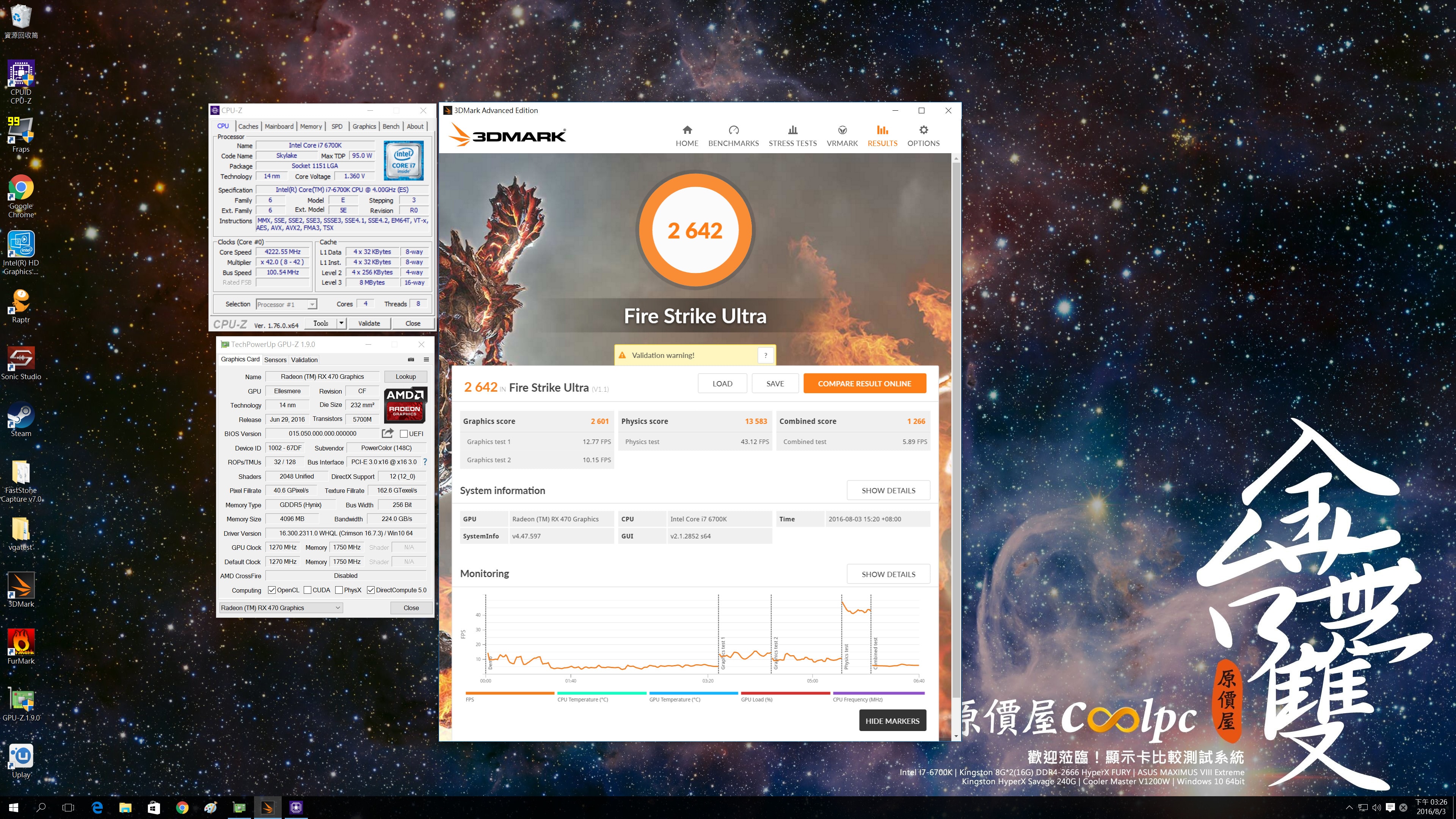This screenshot has width=1456, height=819.
Task: Toggle the CUDA checkbox in GPU-Z
Action: click(308, 590)
